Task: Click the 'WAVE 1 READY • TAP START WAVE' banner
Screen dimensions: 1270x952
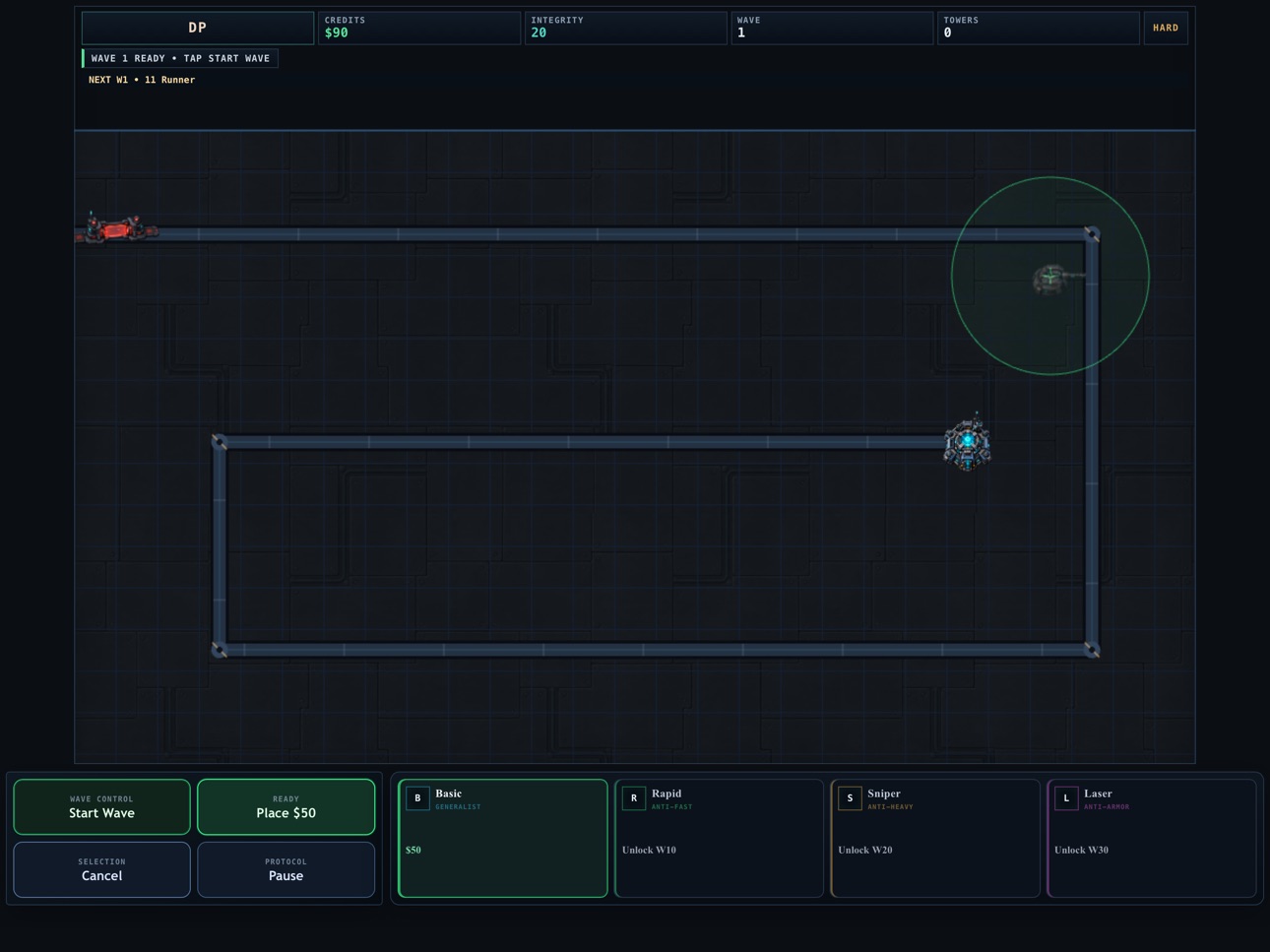Action: point(180,58)
